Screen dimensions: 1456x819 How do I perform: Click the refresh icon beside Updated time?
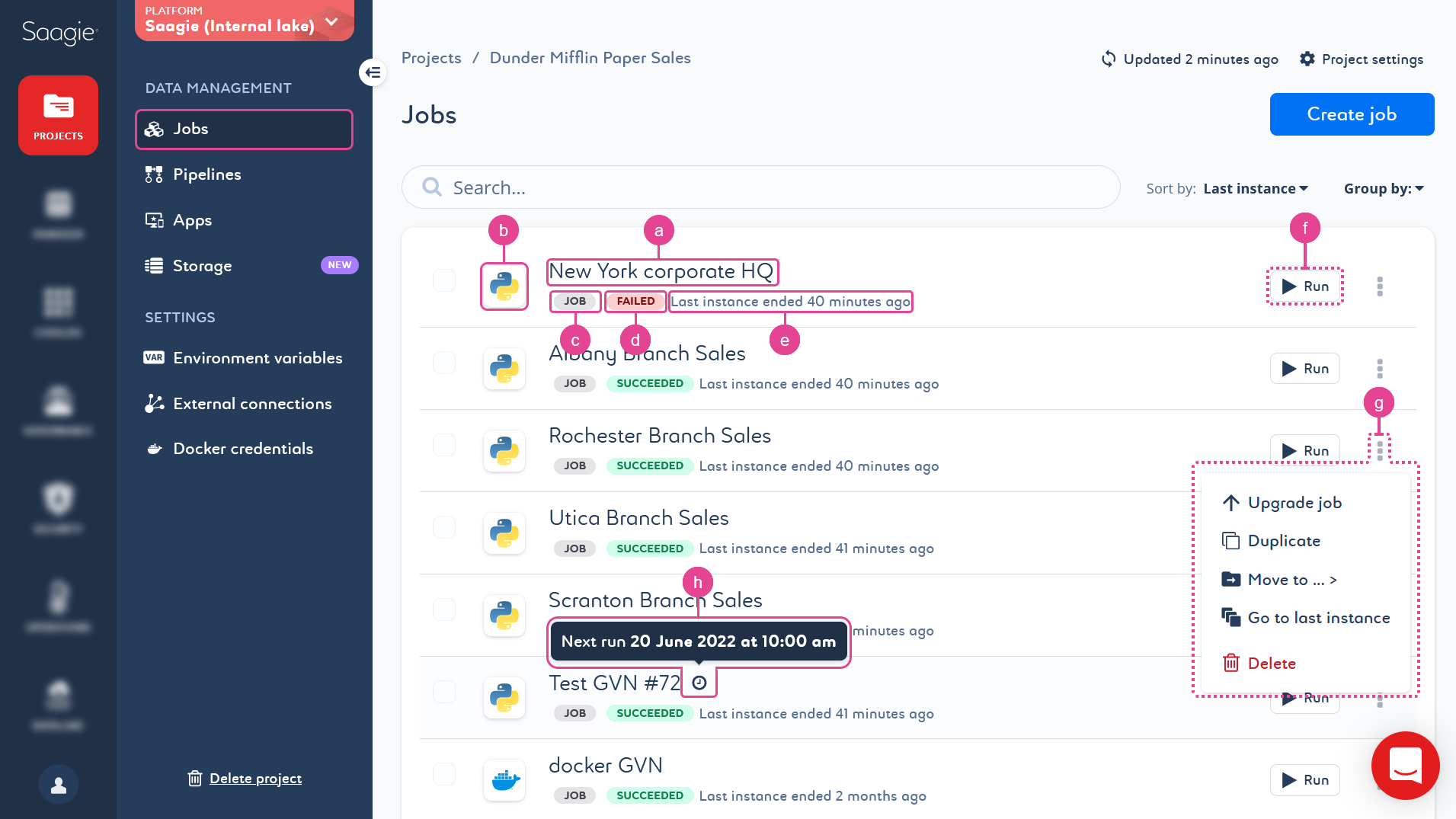point(1109,59)
